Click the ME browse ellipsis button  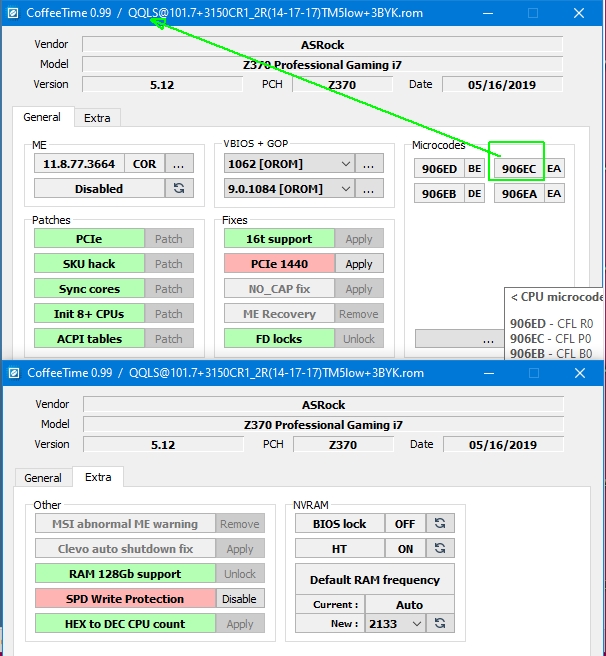[179, 163]
